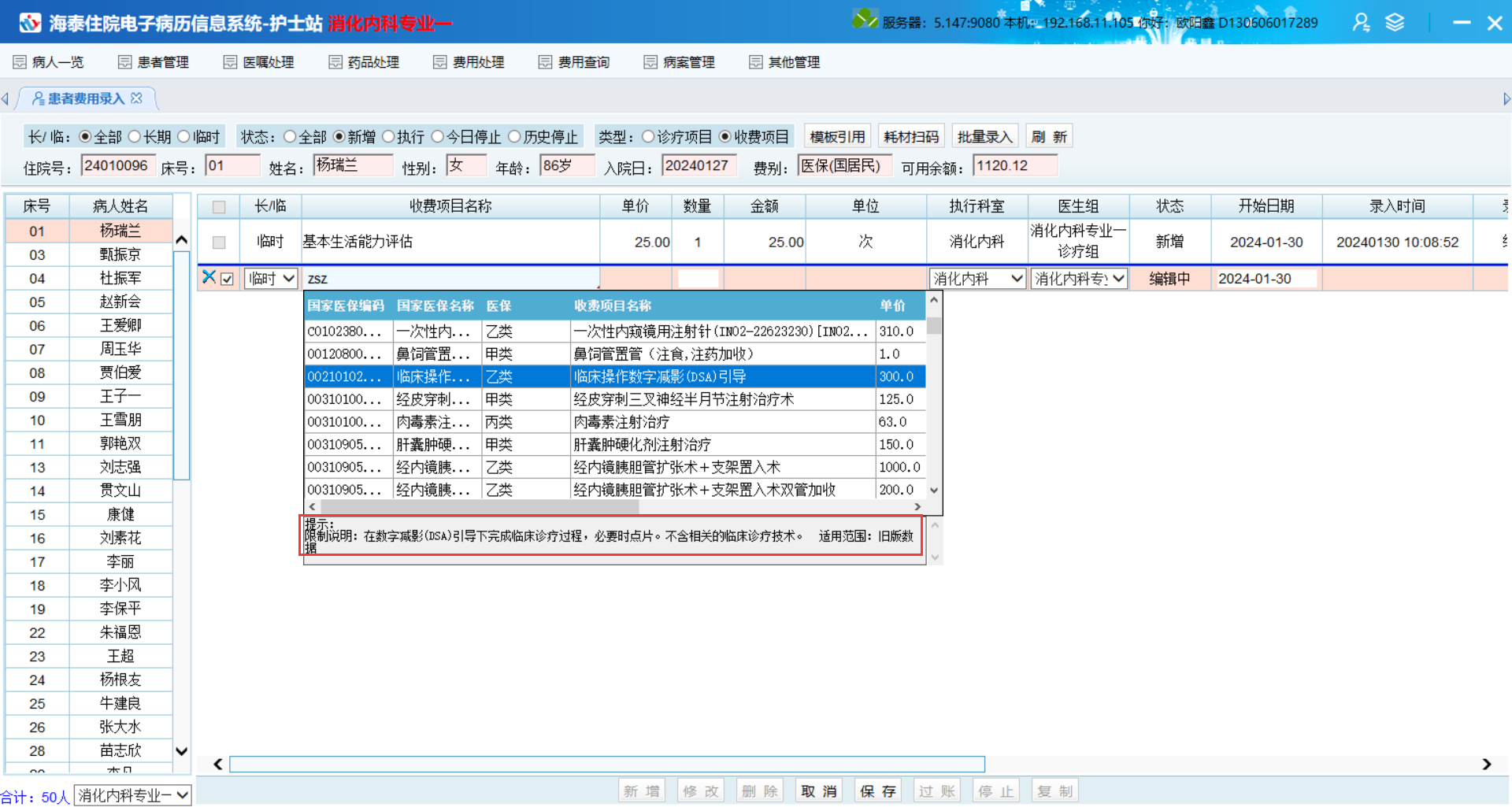The width and height of the screenshot is (1512, 811).
Task: Select the 诊疗项目 type radio
Action: pos(648,137)
